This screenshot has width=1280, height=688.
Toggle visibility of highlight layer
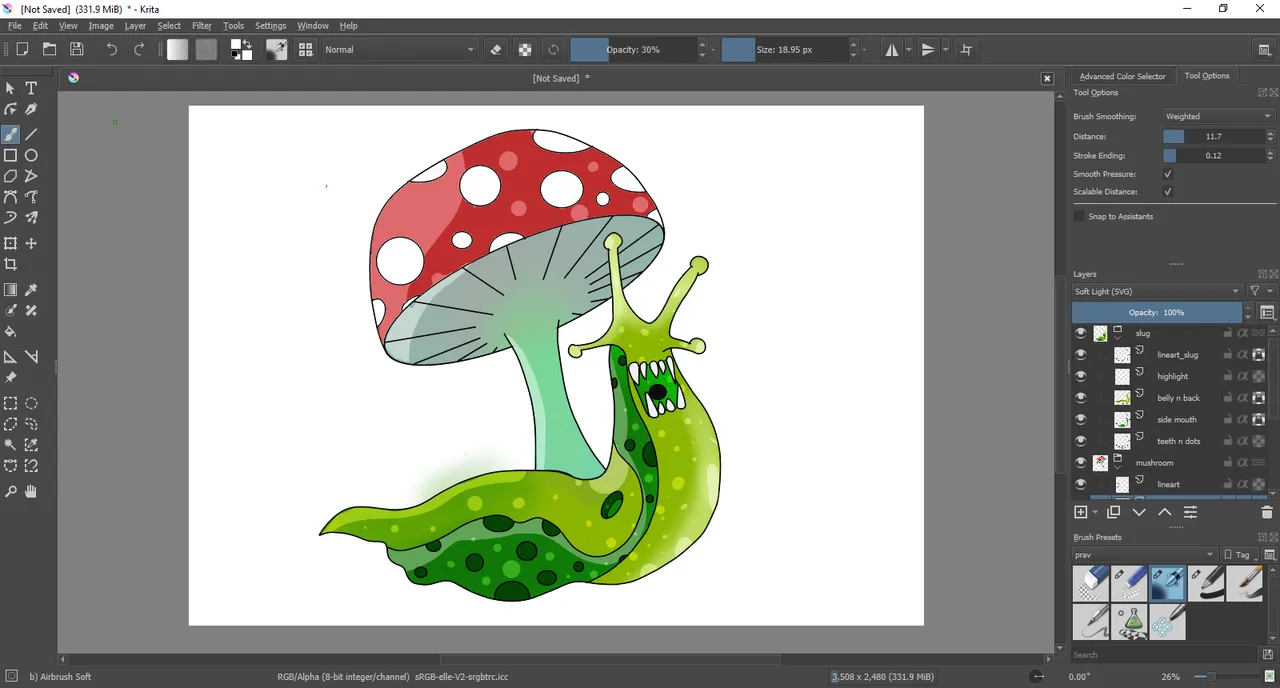[1080, 377]
